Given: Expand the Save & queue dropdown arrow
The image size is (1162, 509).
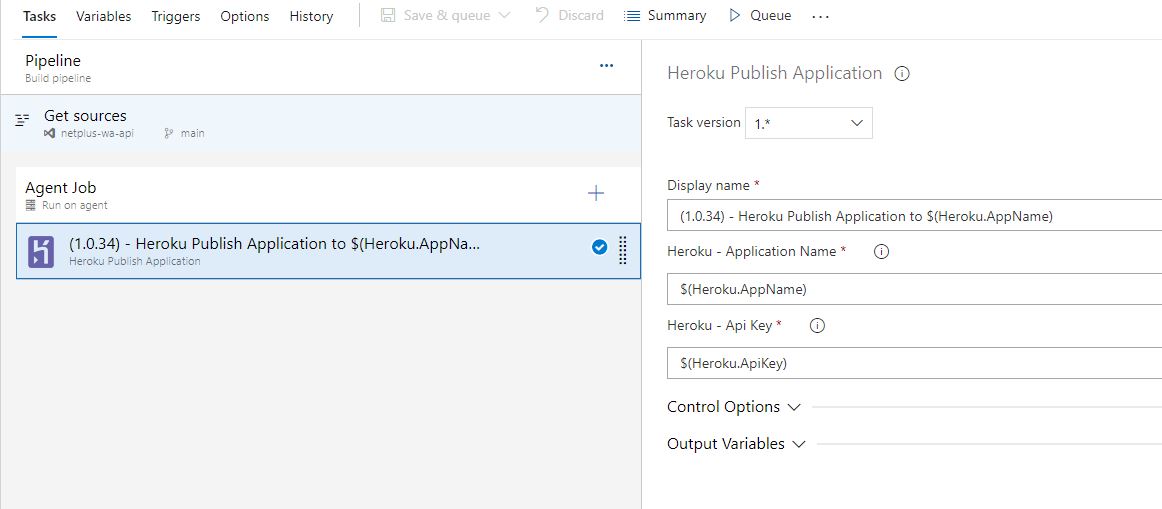Looking at the screenshot, I should click(x=504, y=16).
